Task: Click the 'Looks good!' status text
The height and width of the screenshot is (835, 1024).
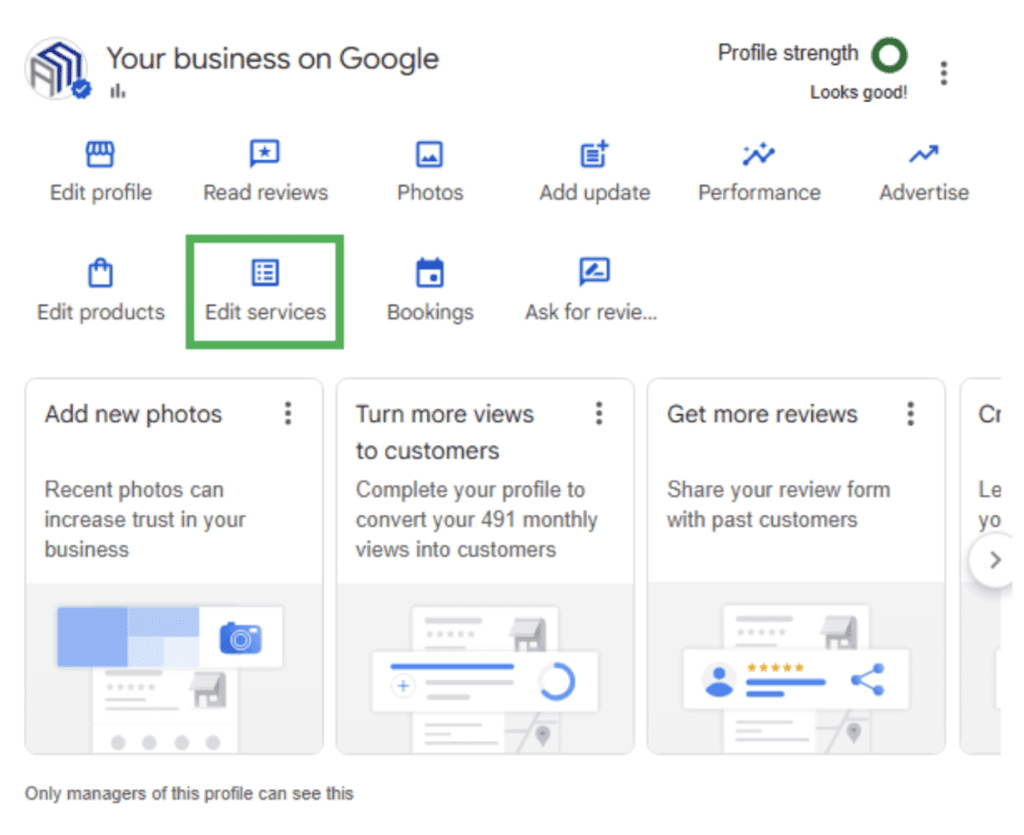Action: click(x=858, y=93)
